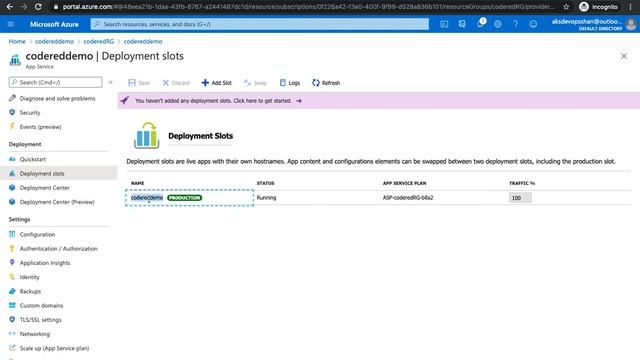This screenshot has width=640, height=360.
Task: Click the Running status cell
Action: coord(267,198)
